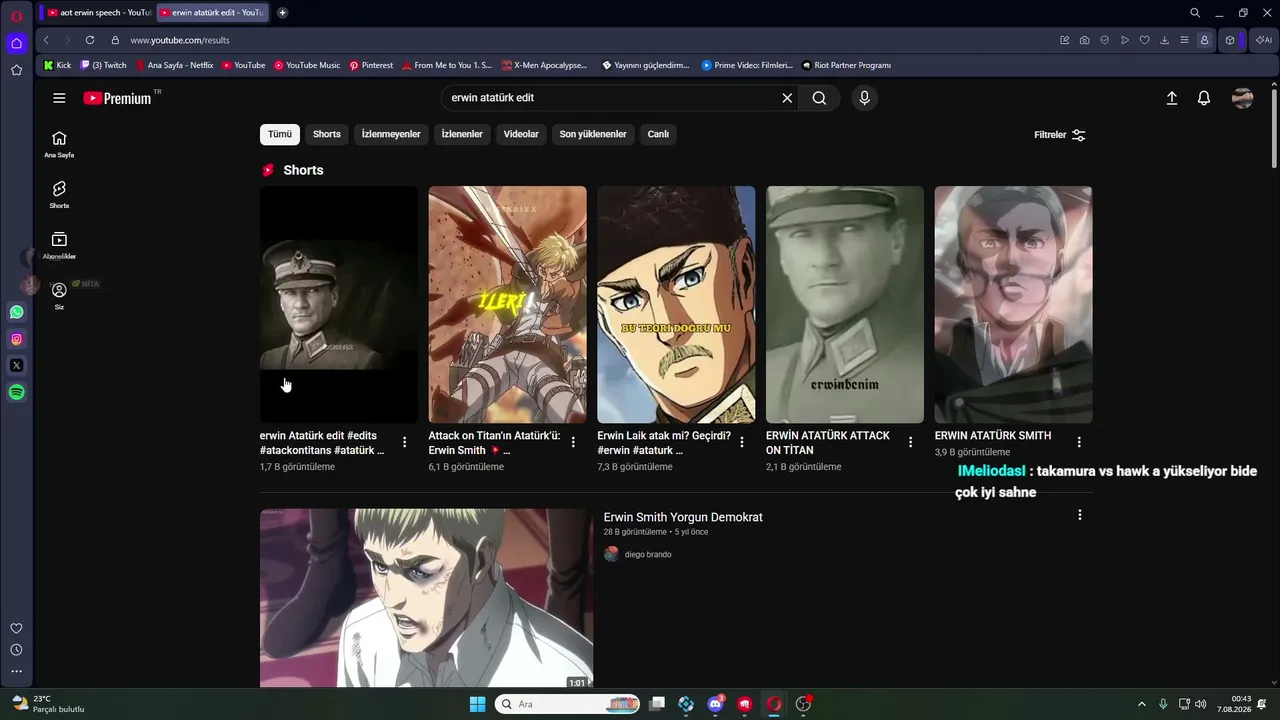Select the Son yüklenenler filter chip
The height and width of the screenshot is (720, 1280).
click(593, 134)
